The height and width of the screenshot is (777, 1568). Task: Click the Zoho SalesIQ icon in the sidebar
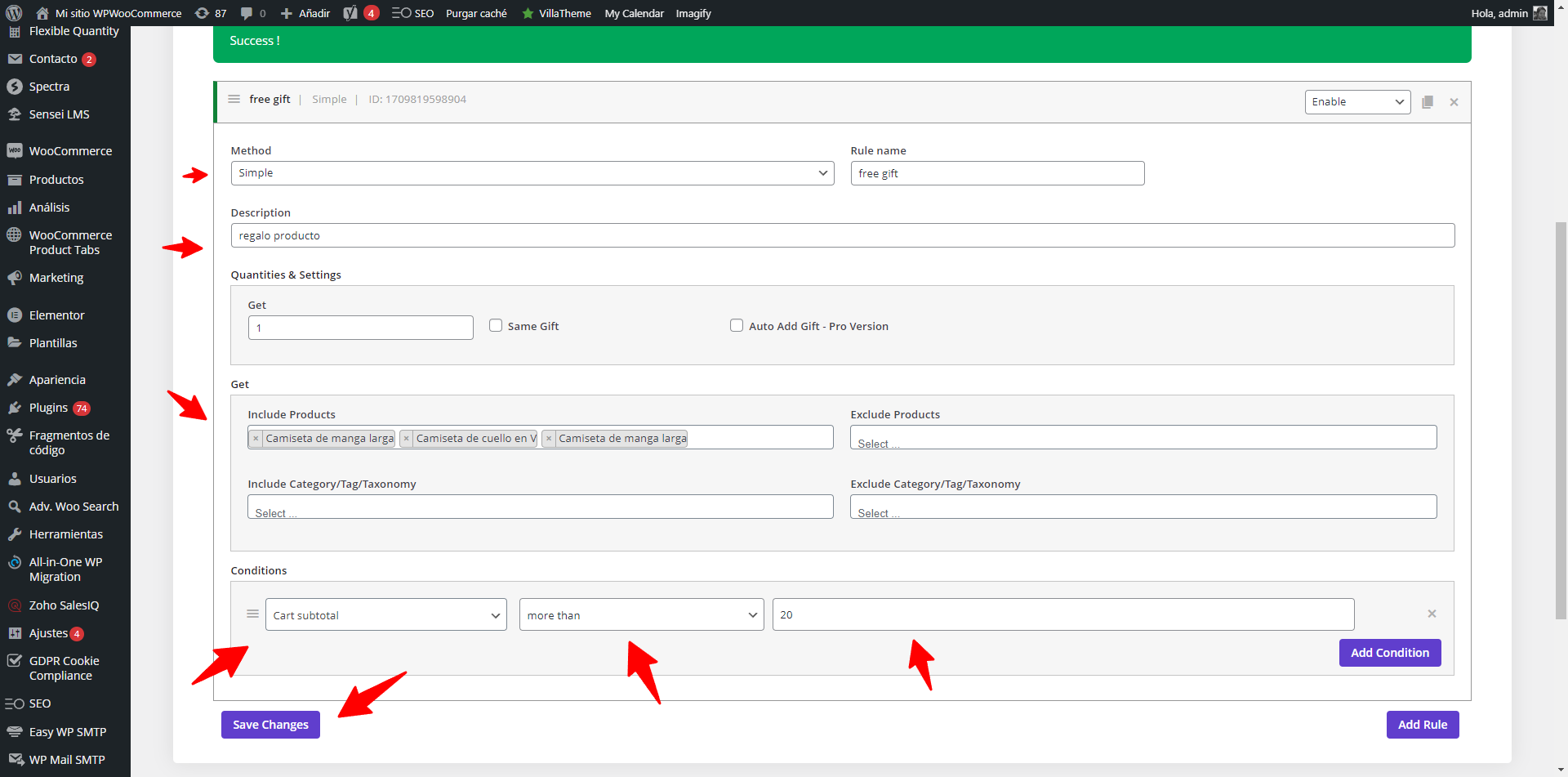(15, 605)
